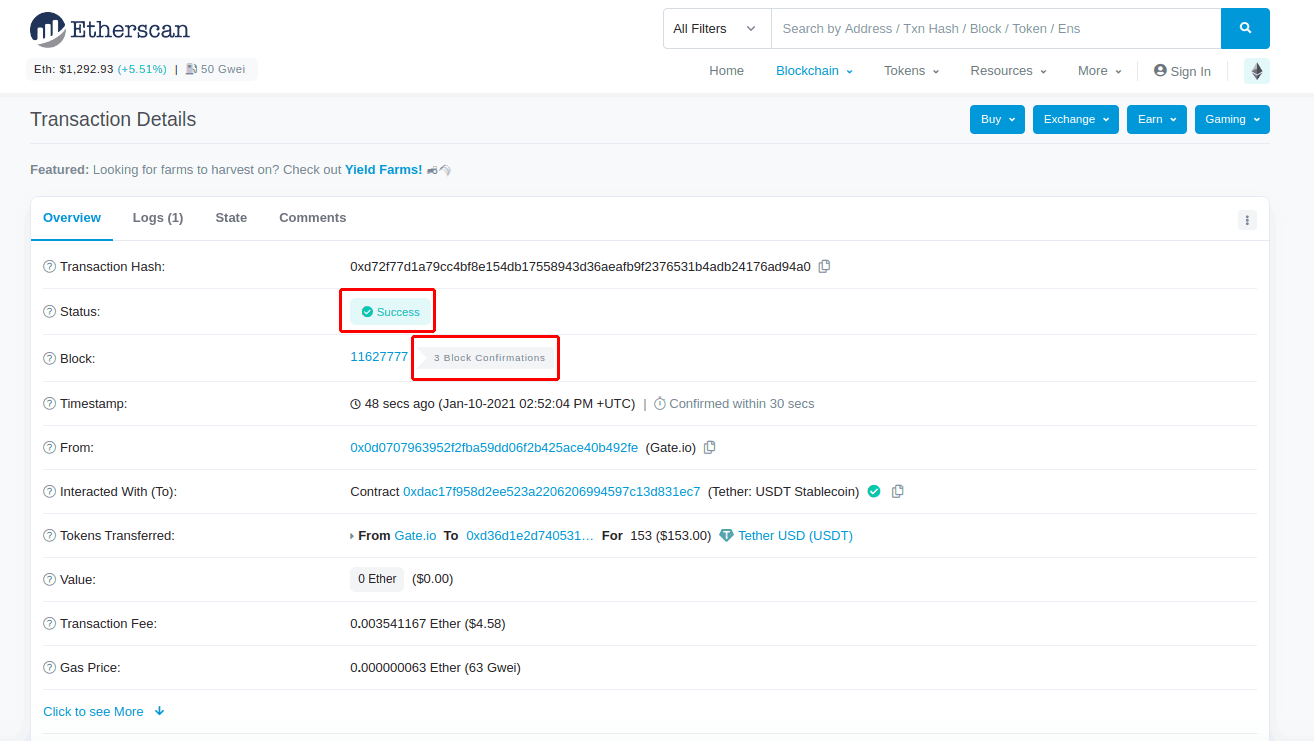Click the help icon beside Gas Price
The image size is (1314, 741).
tap(49, 667)
